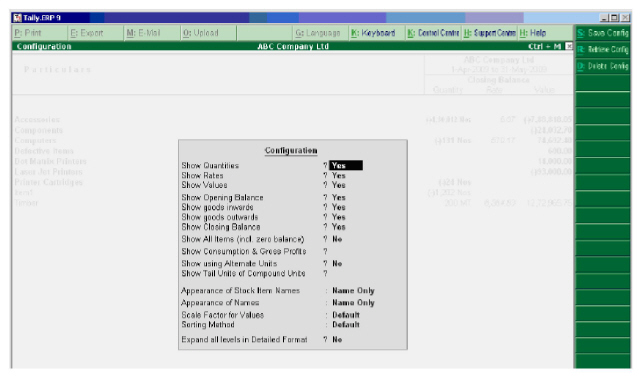
Task: Click Save Config in the right panel
Action: tap(603, 33)
